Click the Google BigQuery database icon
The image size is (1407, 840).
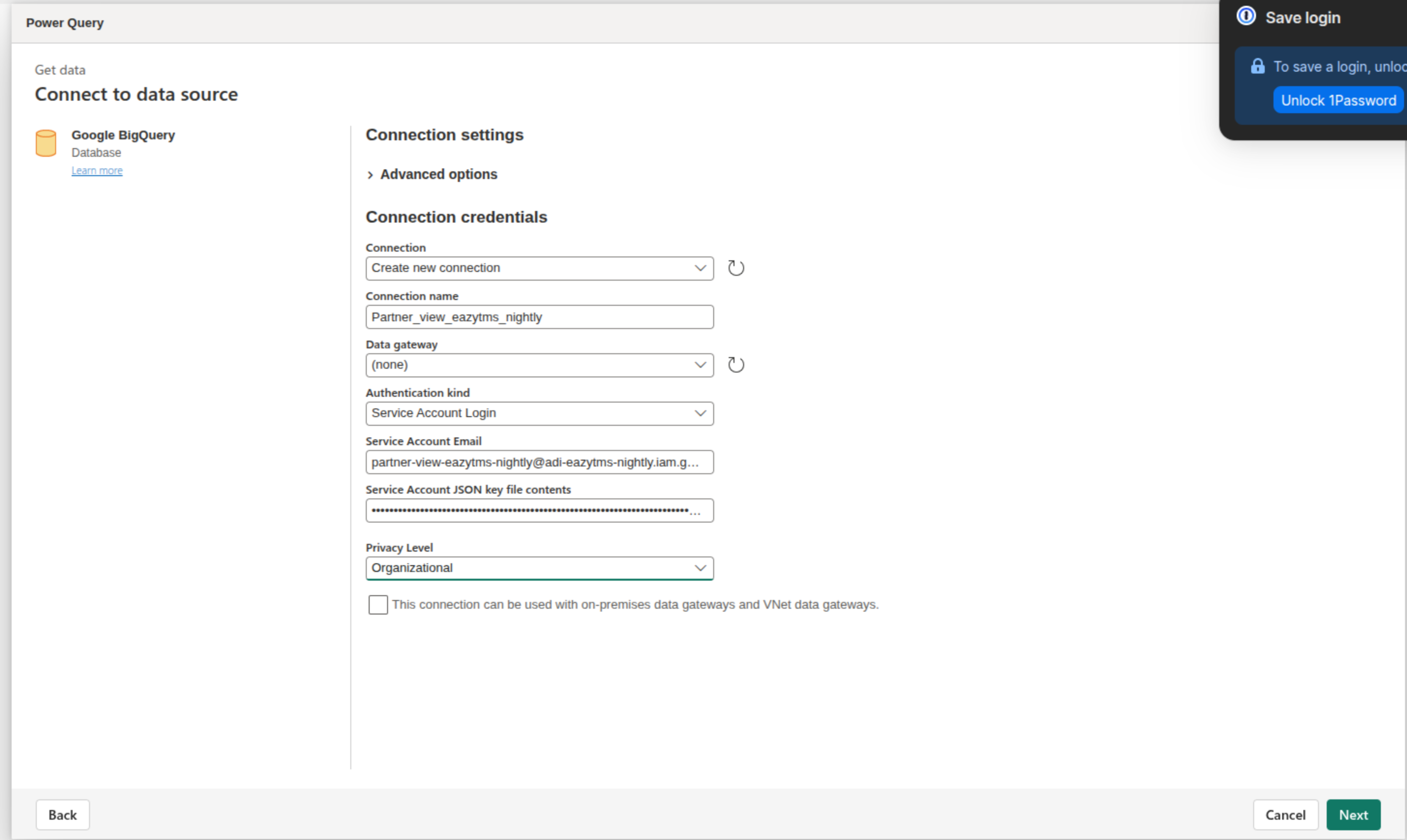tap(46, 143)
